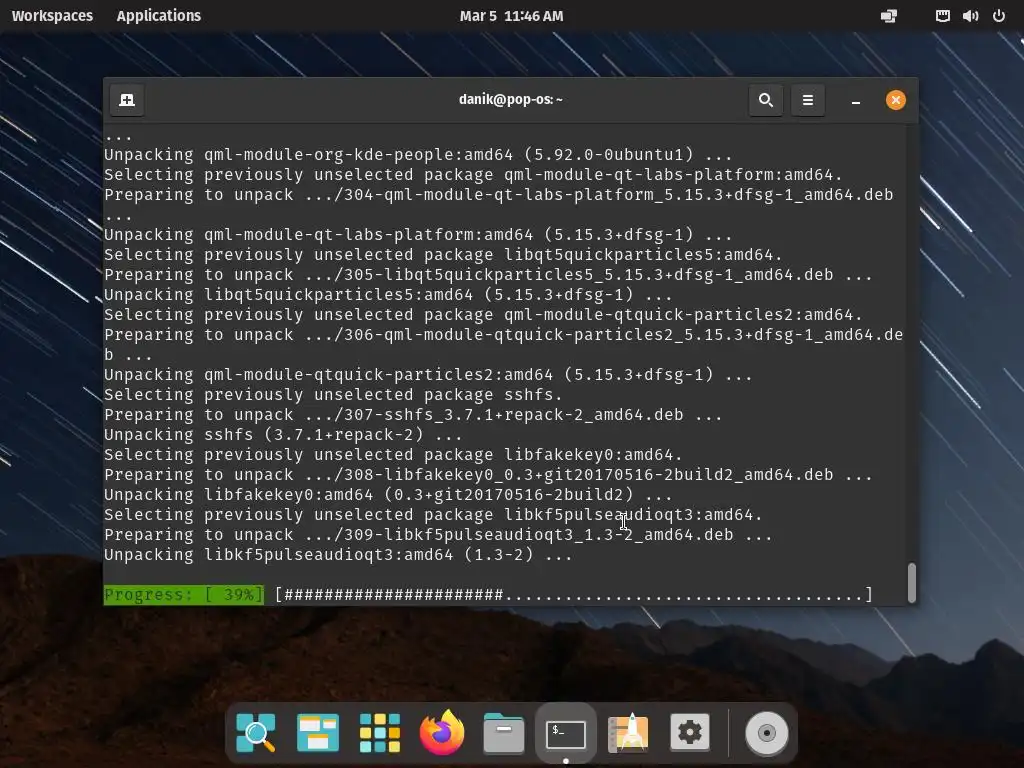Click line 'Preparing to unpack .../308-libfakekey0_0.3+git20170516-2build2_amd64.deb'
The width and height of the screenshot is (1024, 768).
(x=468, y=475)
